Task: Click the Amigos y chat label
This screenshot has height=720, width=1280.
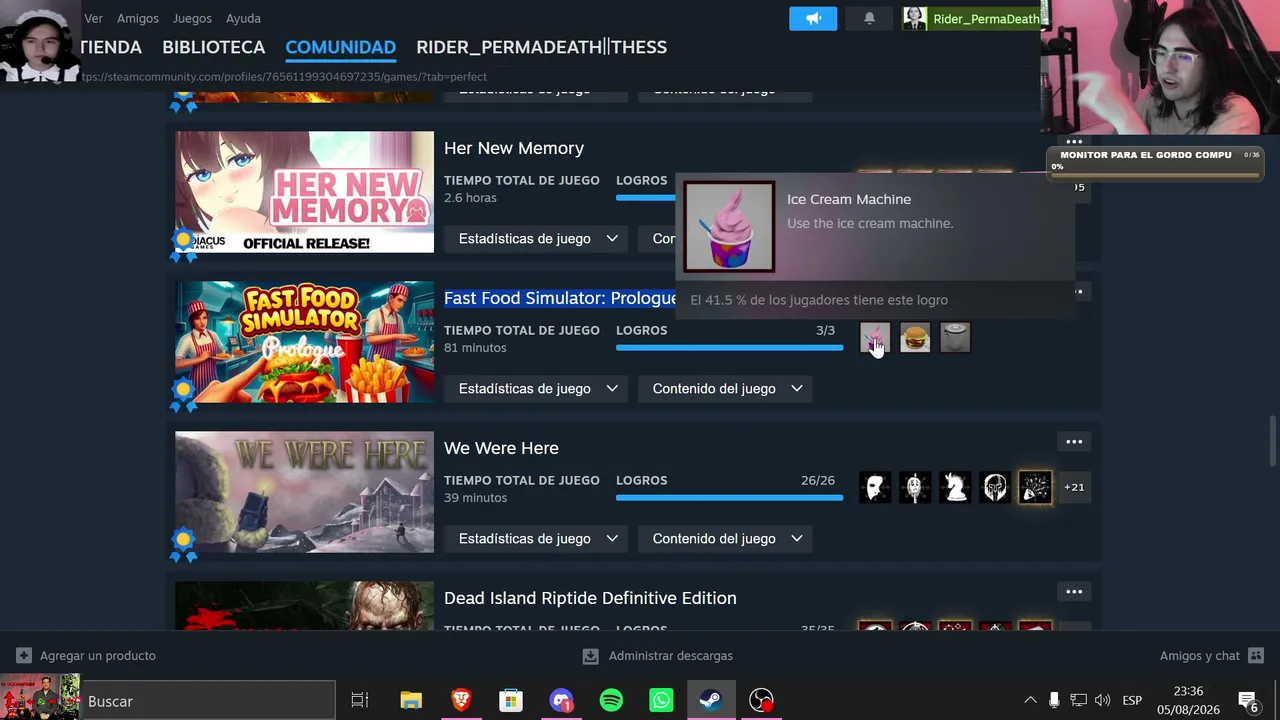Action: click(1200, 656)
